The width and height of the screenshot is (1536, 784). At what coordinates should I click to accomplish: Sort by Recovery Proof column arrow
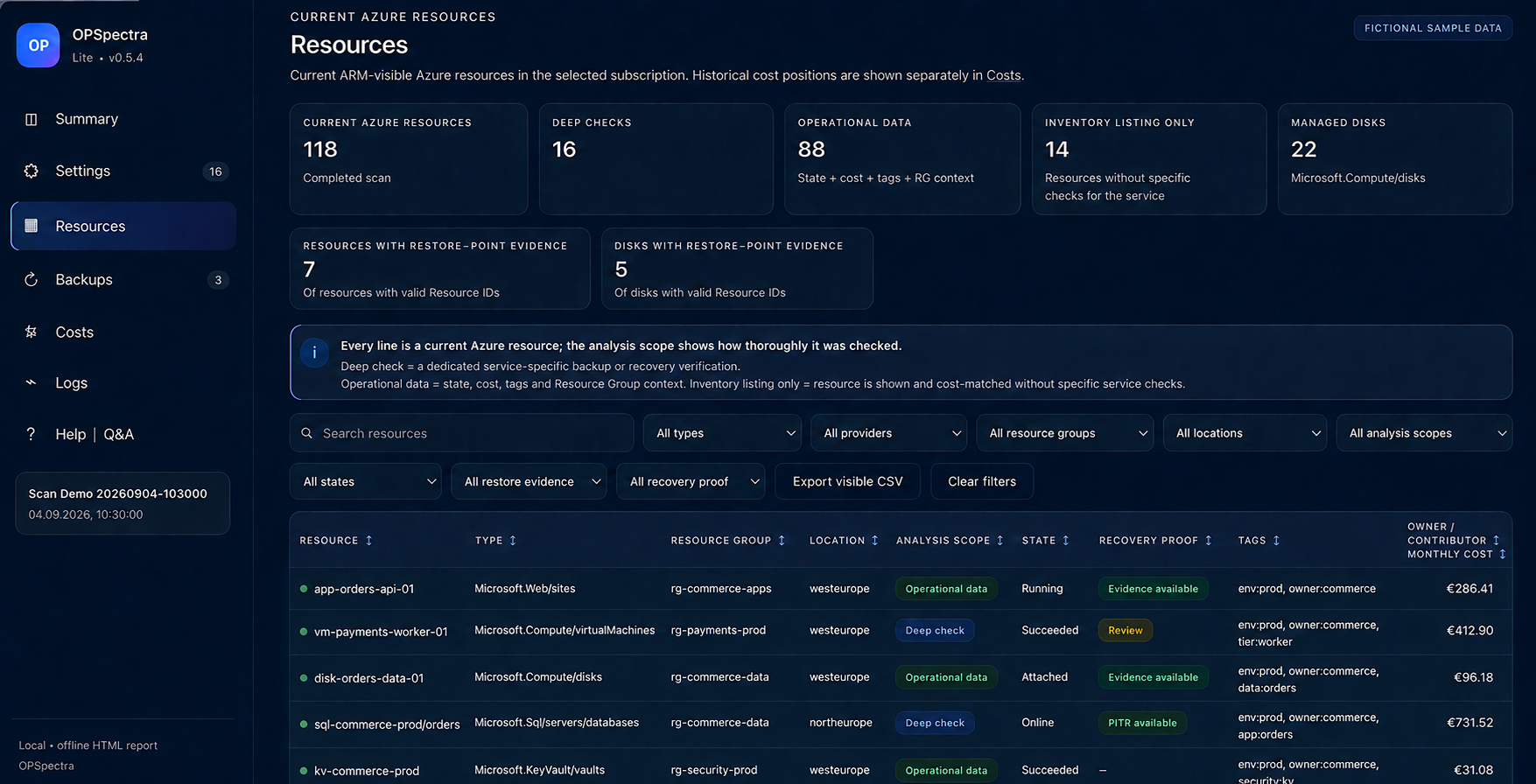[1208, 541]
